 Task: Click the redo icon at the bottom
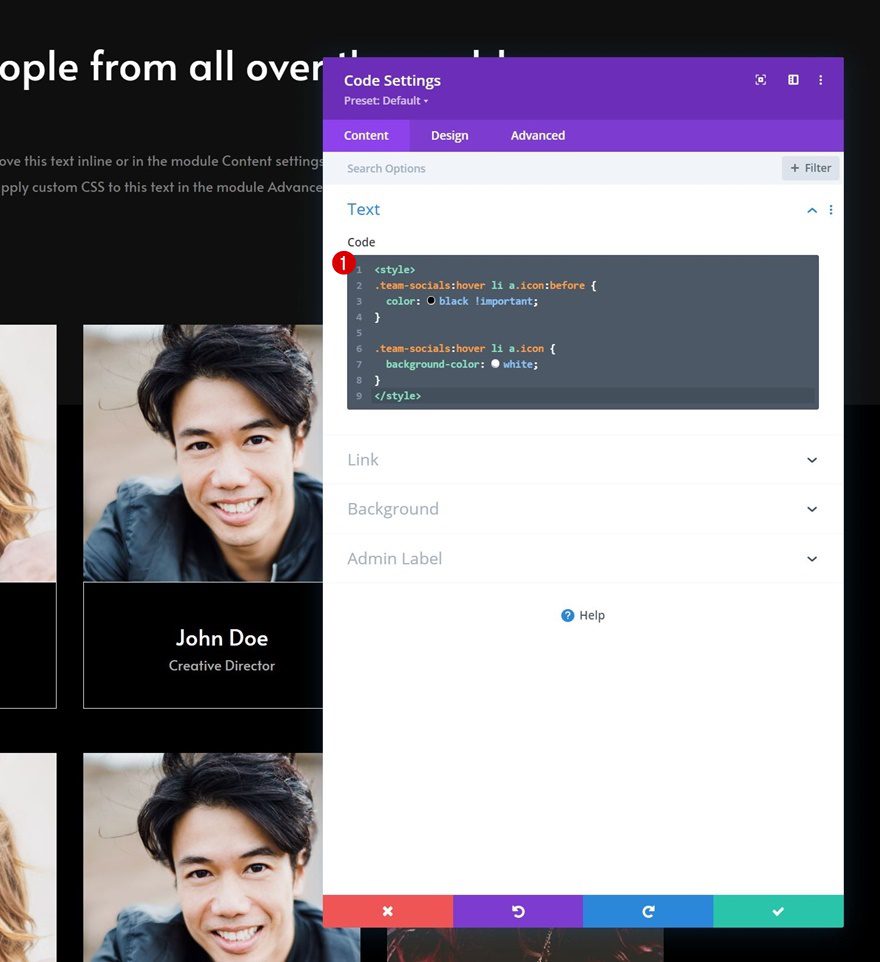coord(647,911)
